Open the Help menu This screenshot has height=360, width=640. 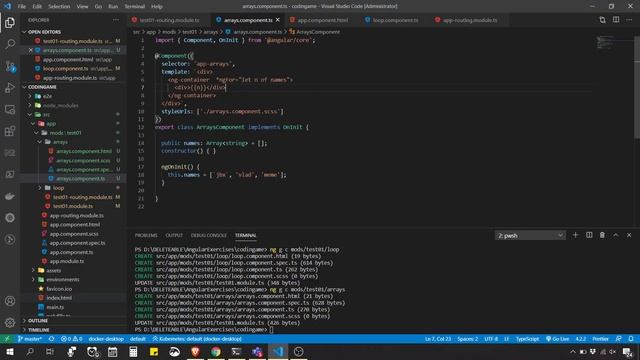pos(157,7)
